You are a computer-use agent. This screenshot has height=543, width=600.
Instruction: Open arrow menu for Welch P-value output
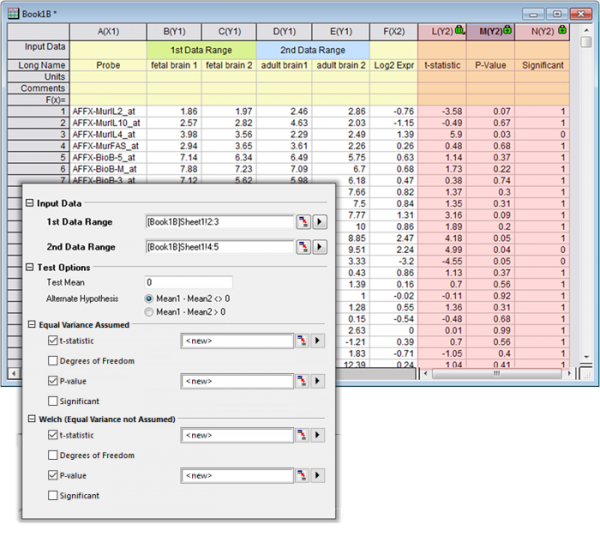tap(318, 476)
